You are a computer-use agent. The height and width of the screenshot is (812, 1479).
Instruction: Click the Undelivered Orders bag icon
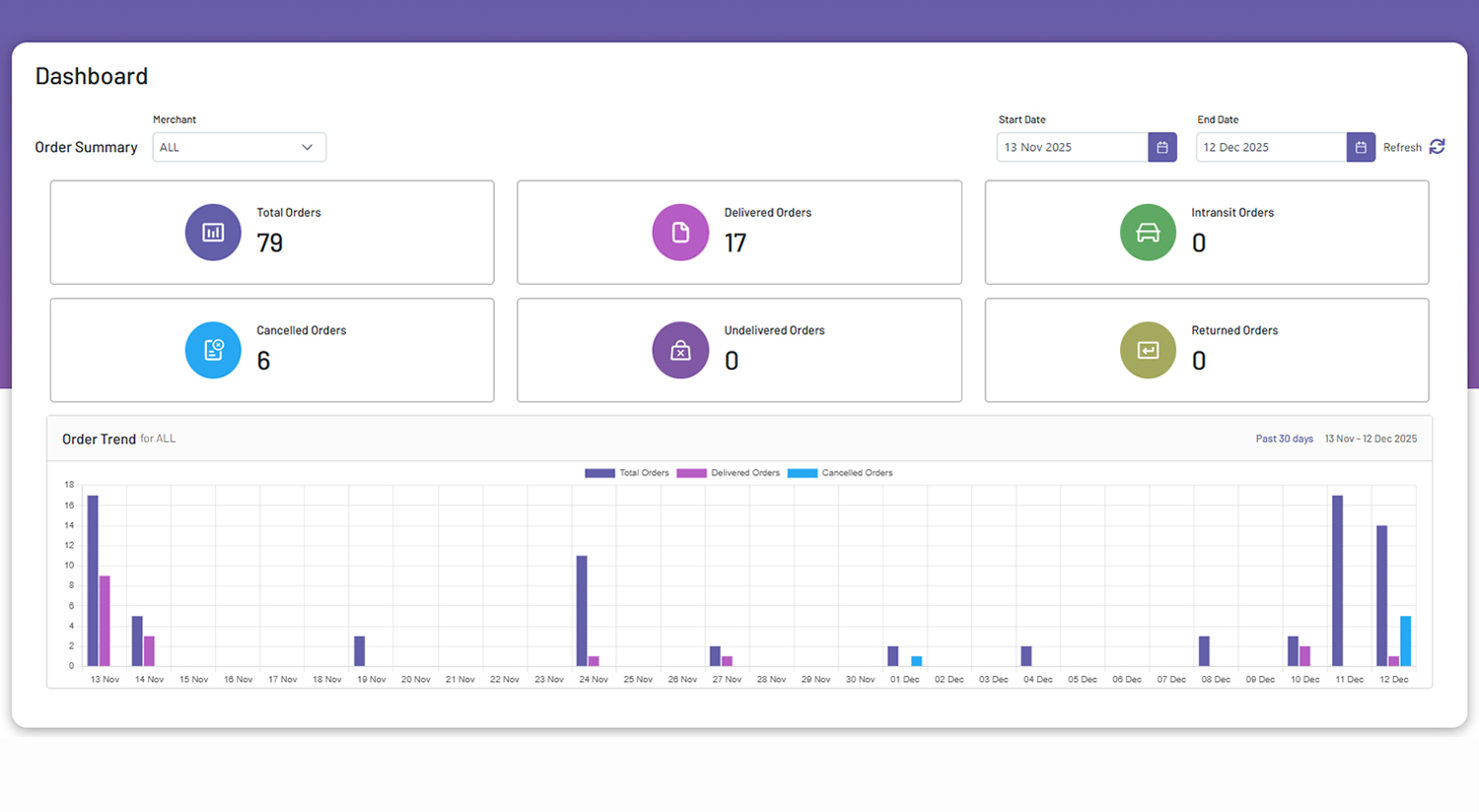(680, 350)
